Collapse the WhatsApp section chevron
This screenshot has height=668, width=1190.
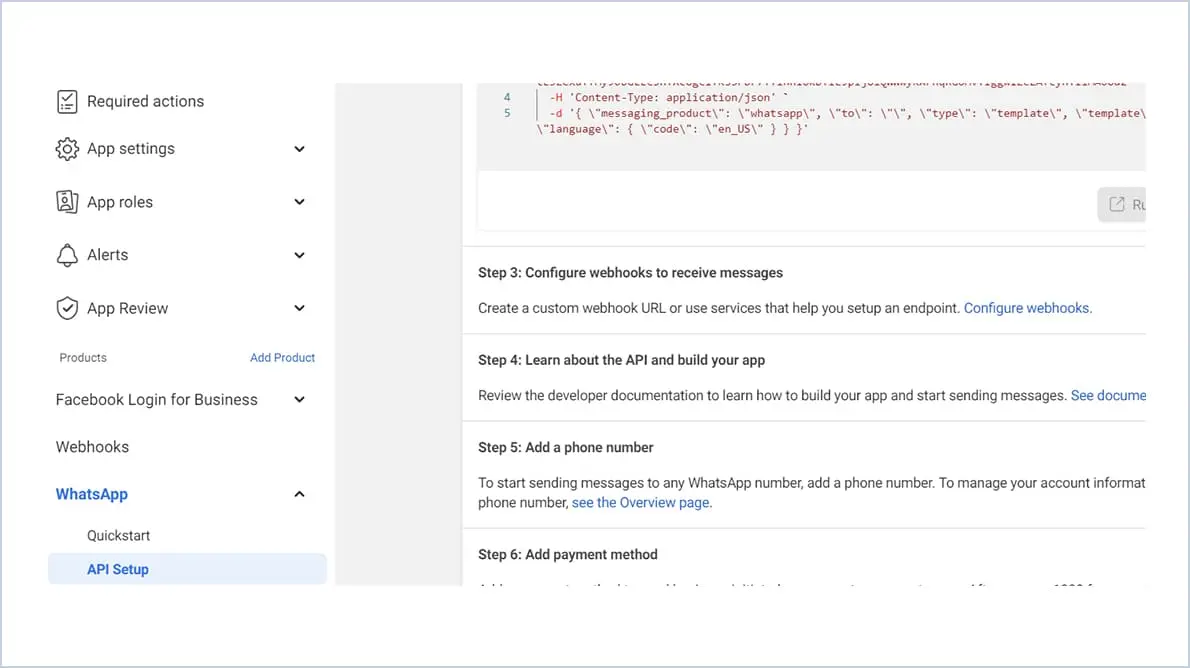(299, 494)
